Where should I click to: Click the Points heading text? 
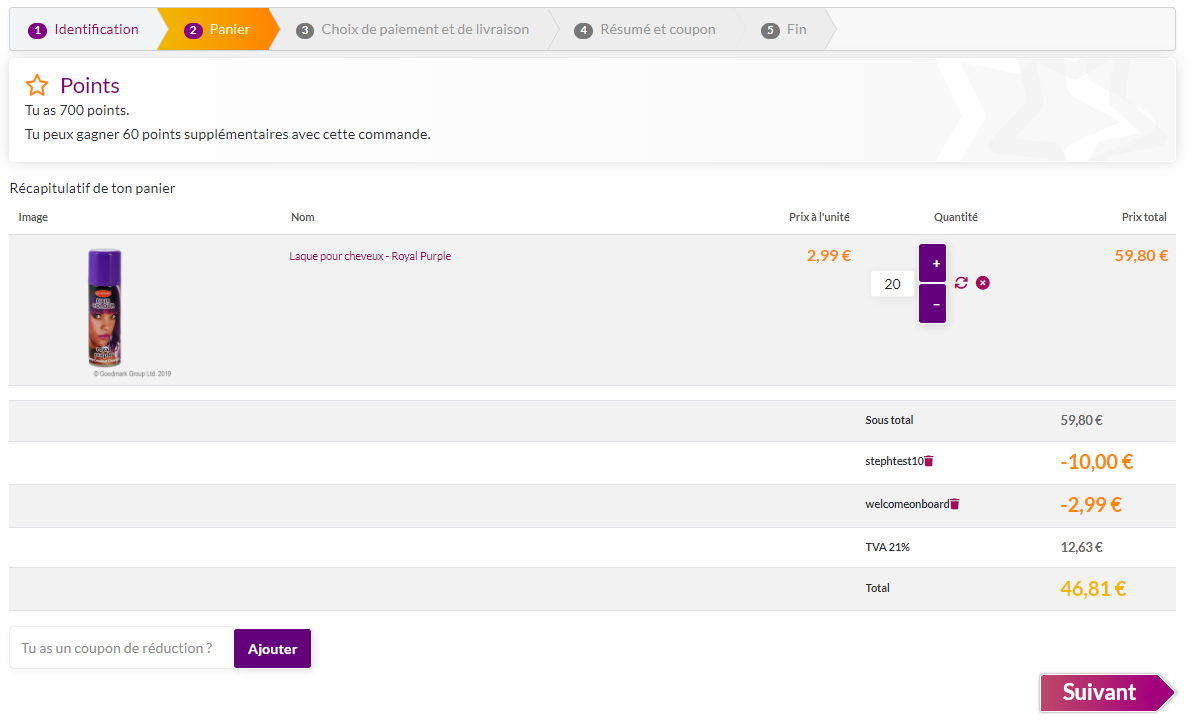tap(90, 86)
